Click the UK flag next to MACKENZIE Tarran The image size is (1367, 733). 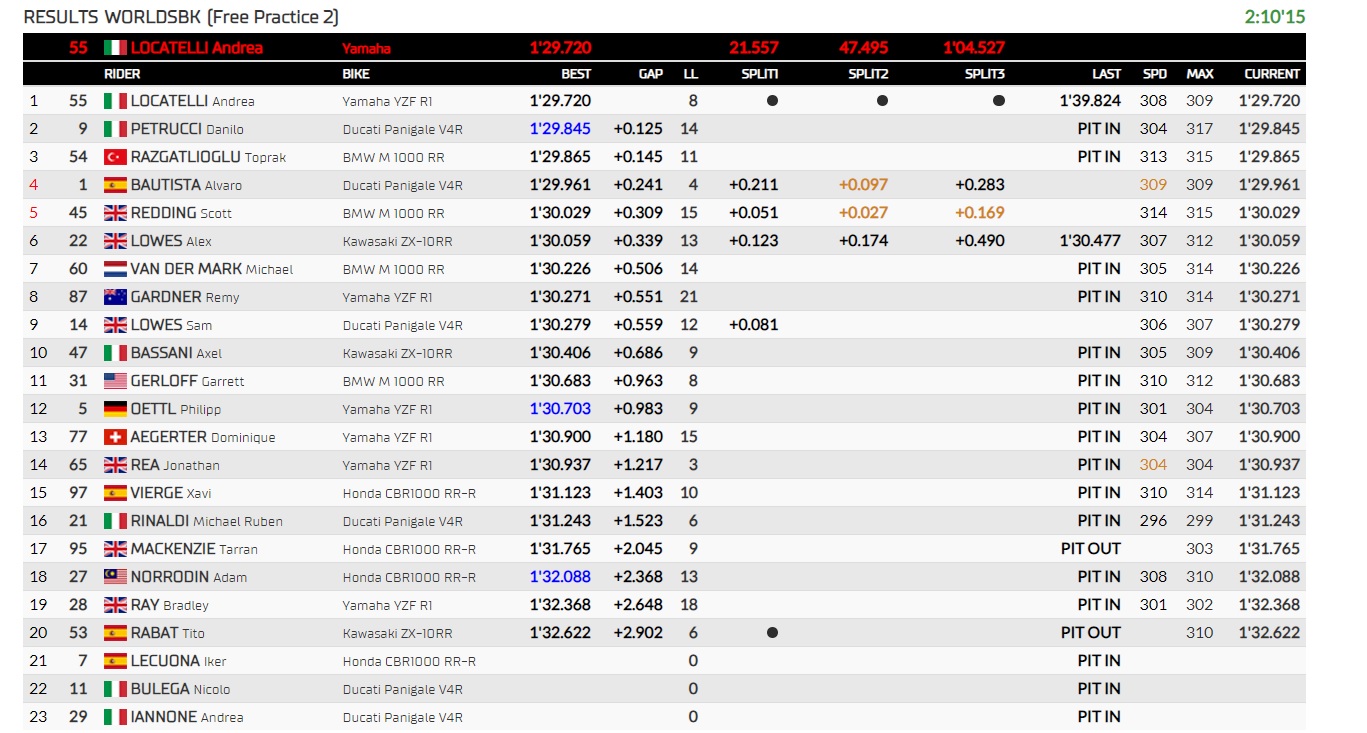click(x=115, y=549)
